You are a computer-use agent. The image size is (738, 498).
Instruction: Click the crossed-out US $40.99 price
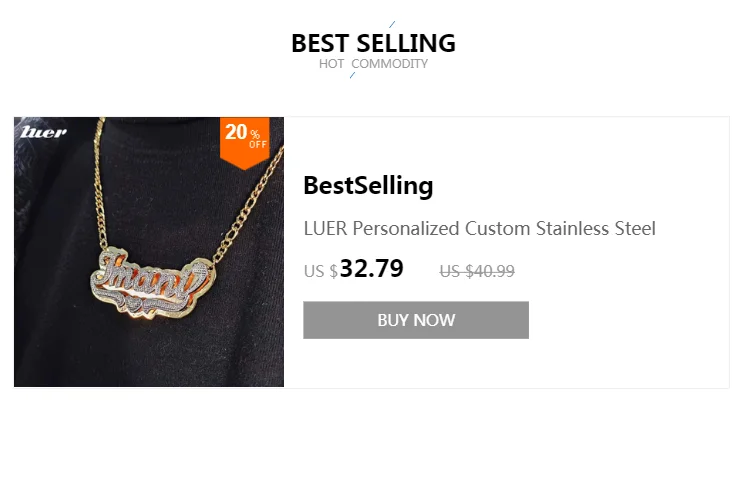click(x=477, y=271)
